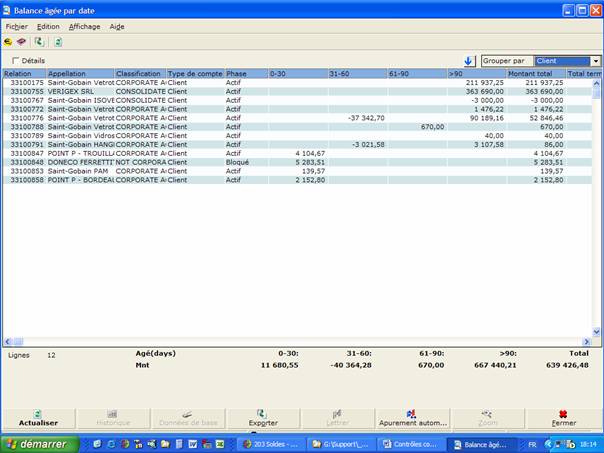Switch to the 203 Soldes taskbar window
The image size is (604, 453).
tap(276, 444)
